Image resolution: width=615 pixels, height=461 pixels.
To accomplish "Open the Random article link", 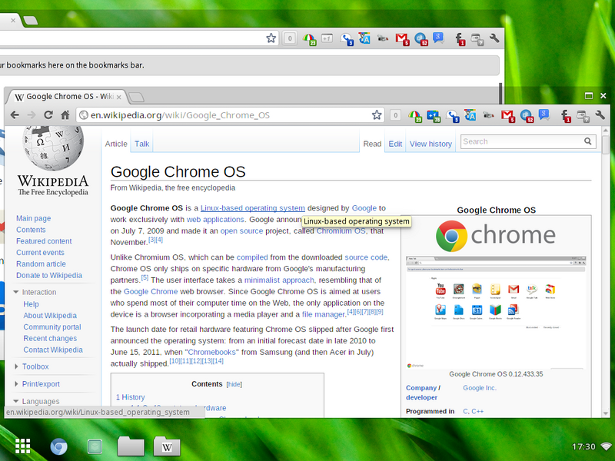I will [x=41, y=264].
